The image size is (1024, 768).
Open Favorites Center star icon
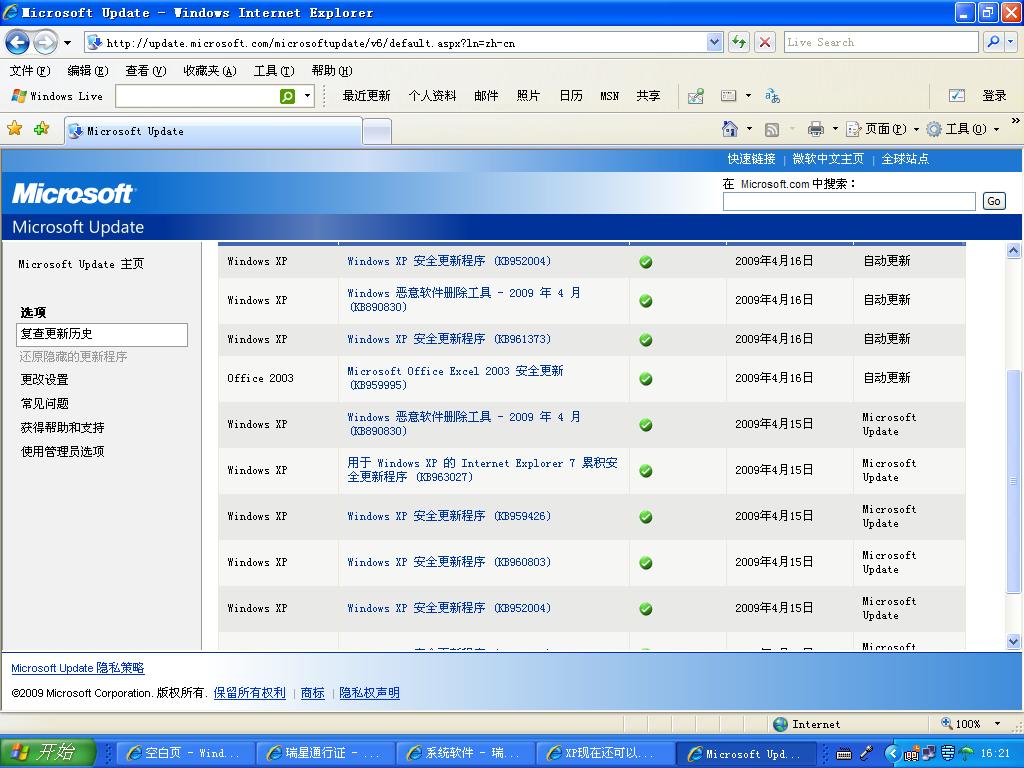tap(14, 129)
